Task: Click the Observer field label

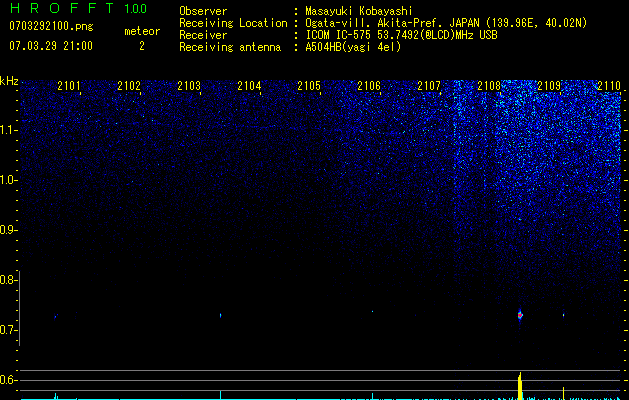Action: pos(203,11)
